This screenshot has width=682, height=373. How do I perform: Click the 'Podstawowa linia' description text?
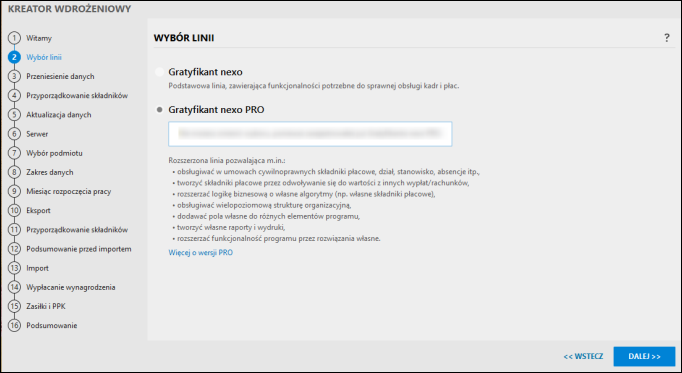(314, 86)
